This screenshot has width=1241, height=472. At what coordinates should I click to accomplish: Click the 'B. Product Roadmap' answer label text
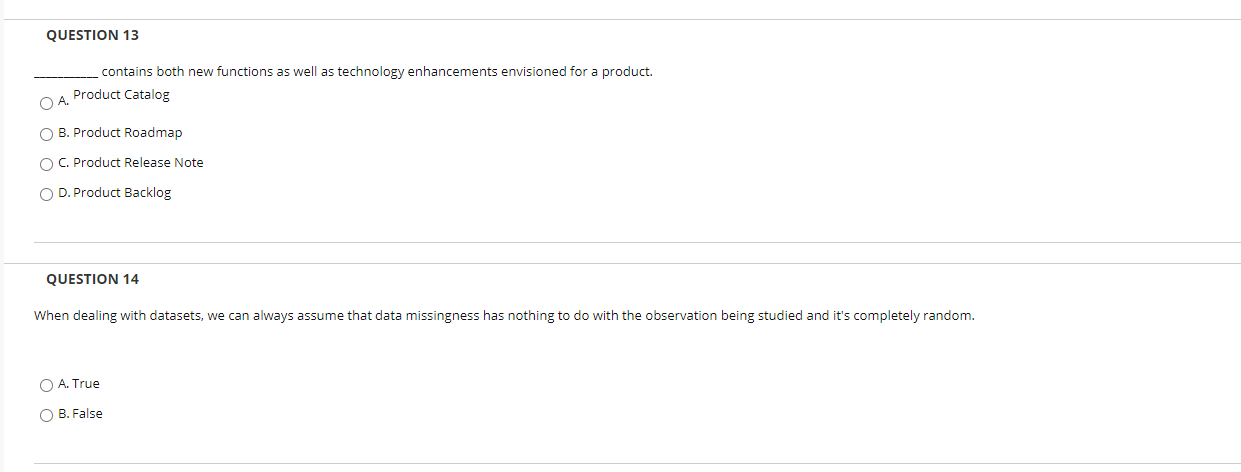coord(120,132)
